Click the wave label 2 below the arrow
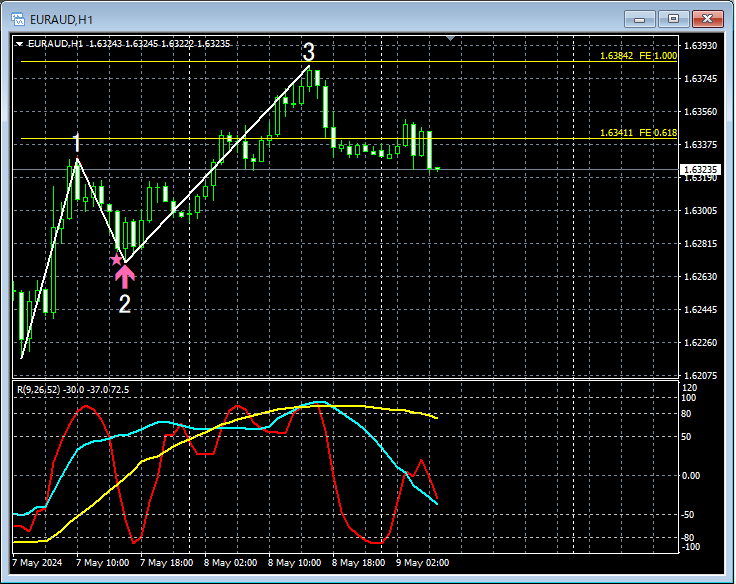 coord(125,305)
